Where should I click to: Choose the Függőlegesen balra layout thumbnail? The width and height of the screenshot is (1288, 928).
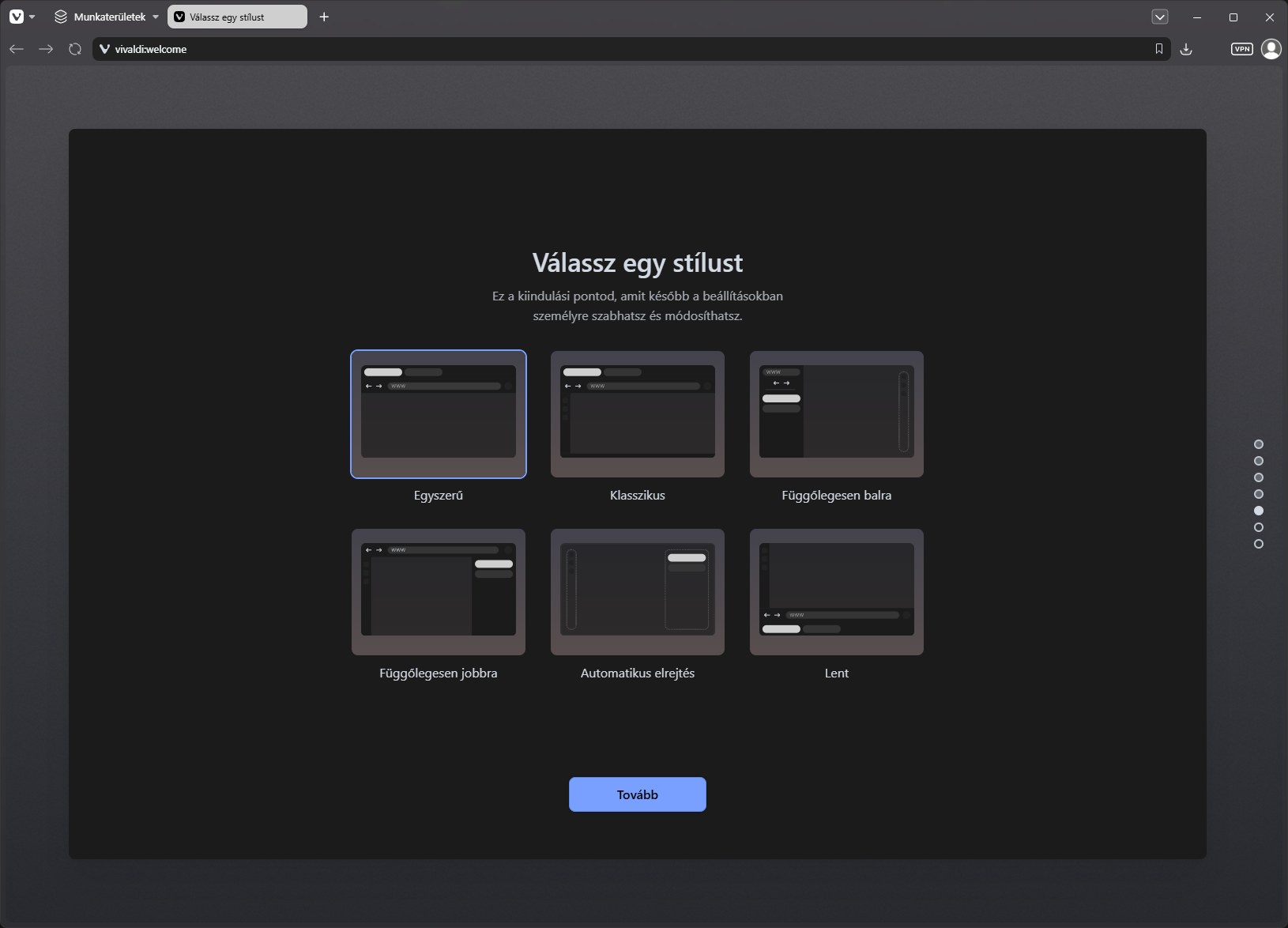(x=837, y=414)
